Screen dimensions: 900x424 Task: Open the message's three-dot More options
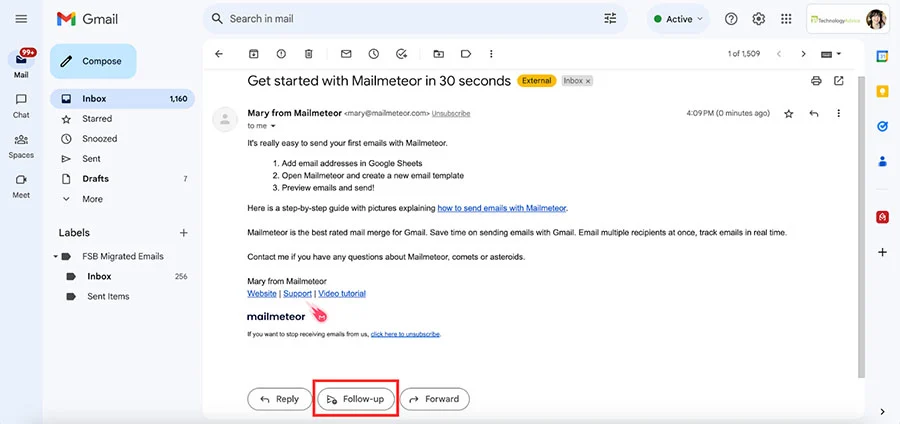839,114
